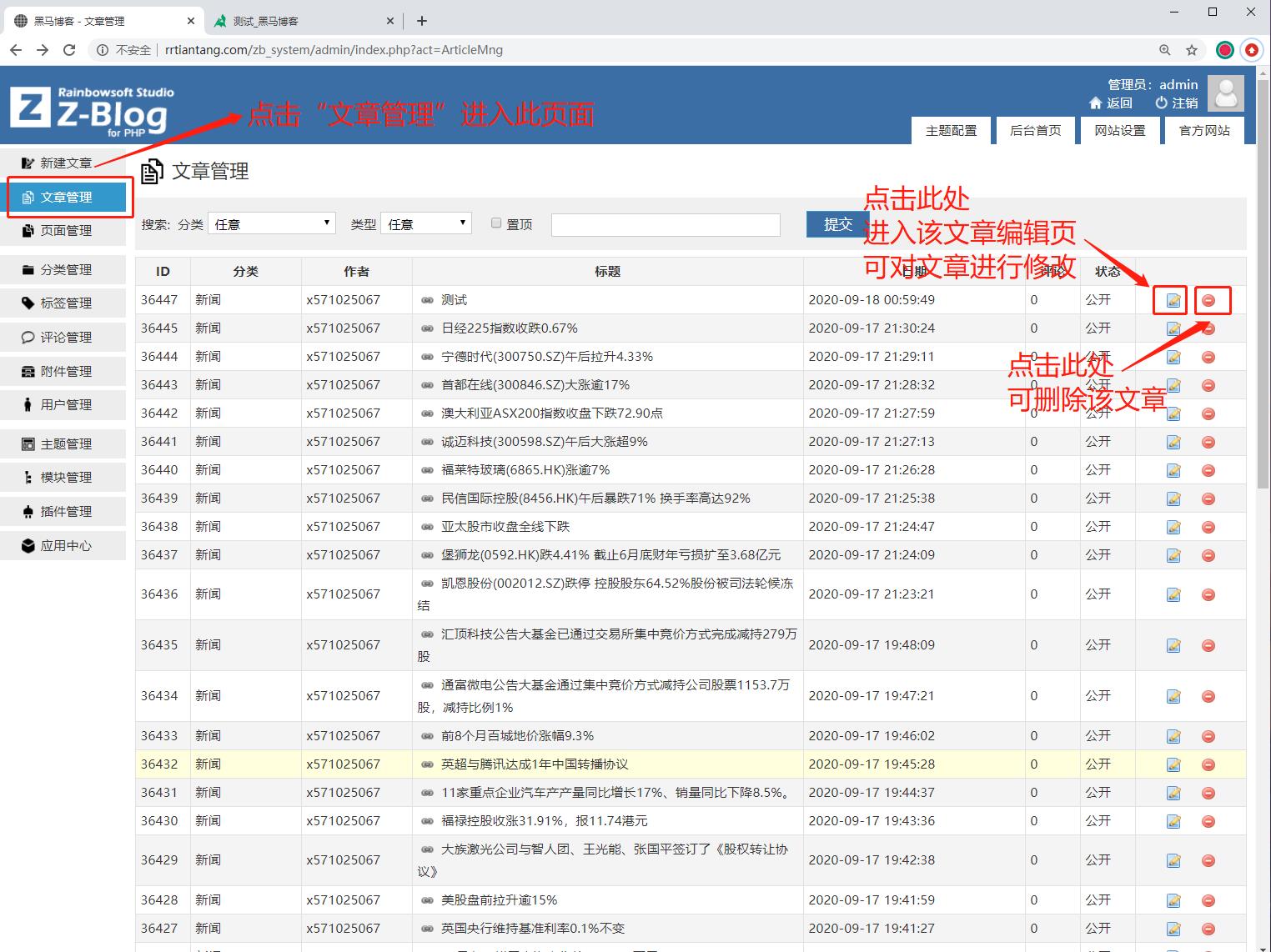Open 主题管理 in sidebar

(x=63, y=444)
